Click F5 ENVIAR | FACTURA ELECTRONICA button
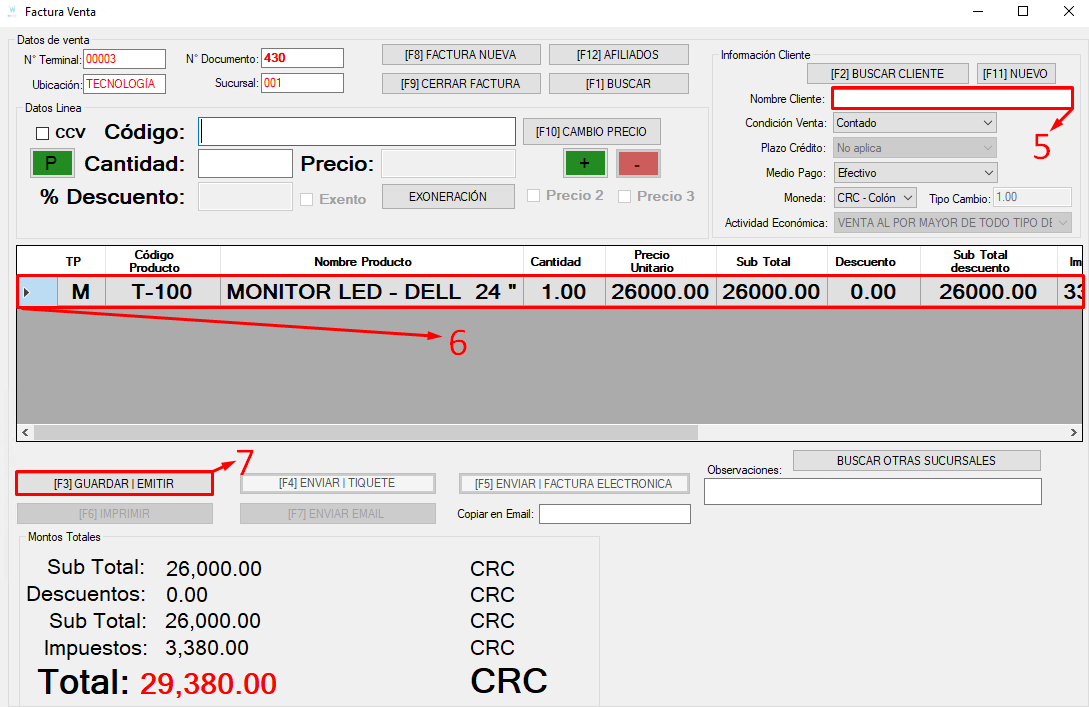Screen dimensions: 1089x707 click(574, 483)
